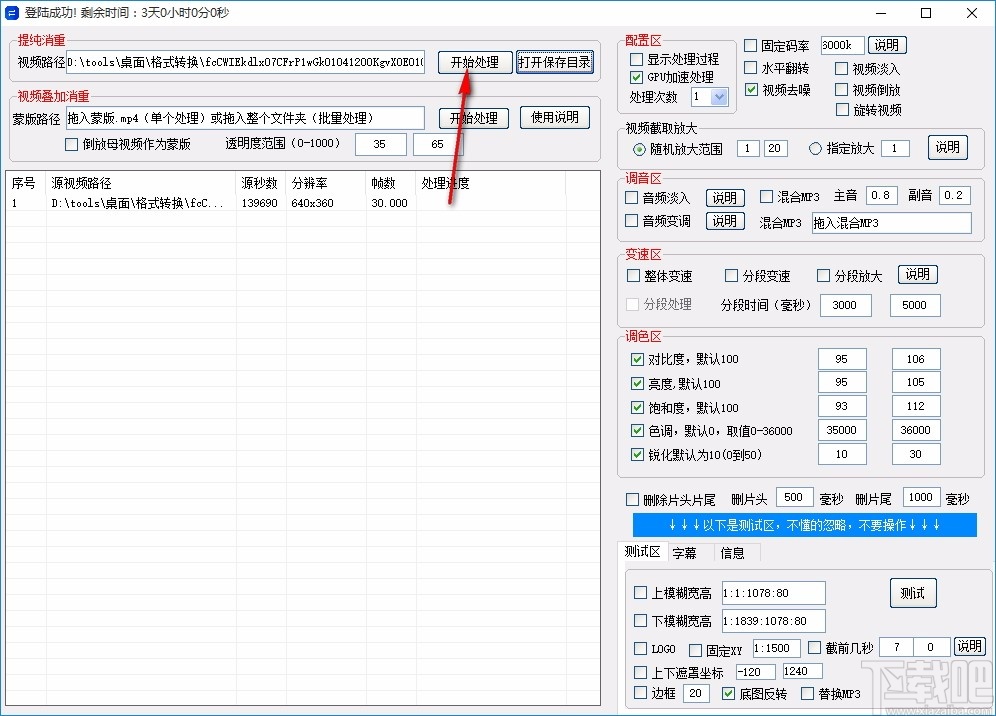Click the 使用说明 button

pyautogui.click(x=554, y=117)
